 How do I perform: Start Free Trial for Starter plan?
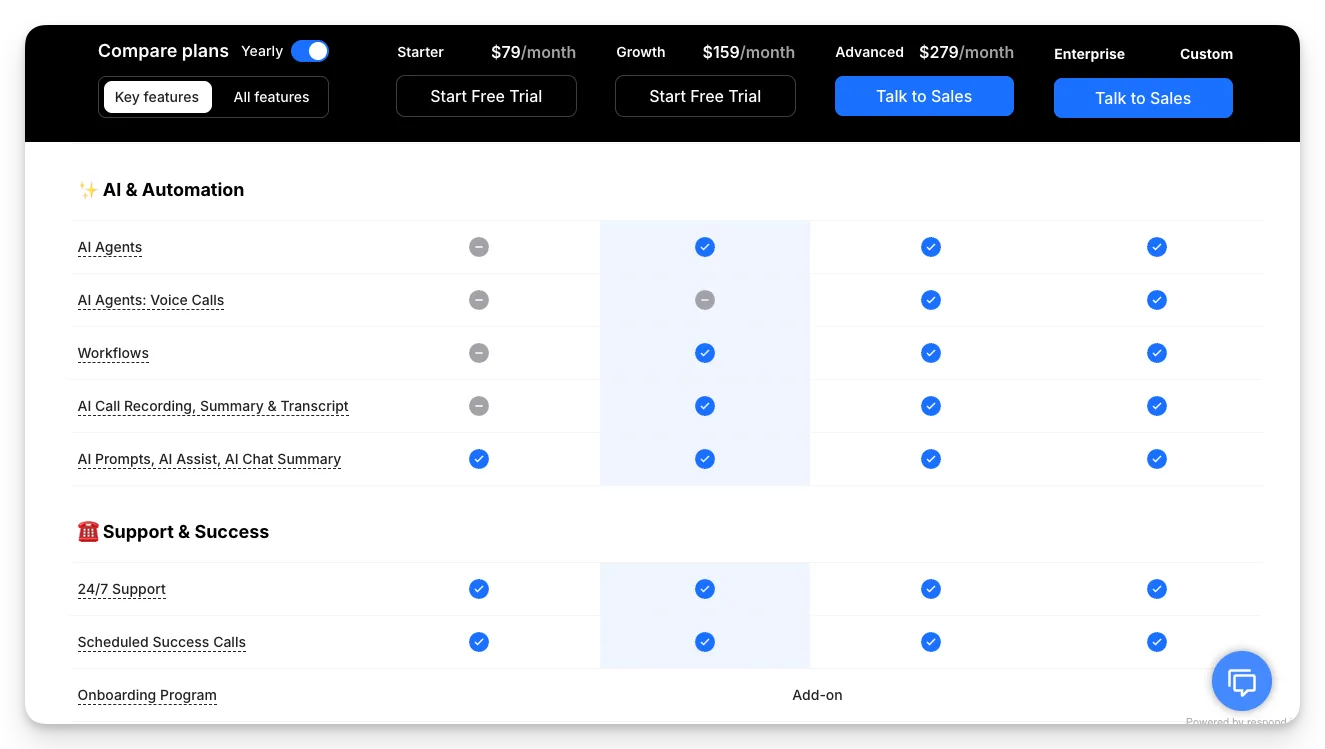click(x=486, y=96)
